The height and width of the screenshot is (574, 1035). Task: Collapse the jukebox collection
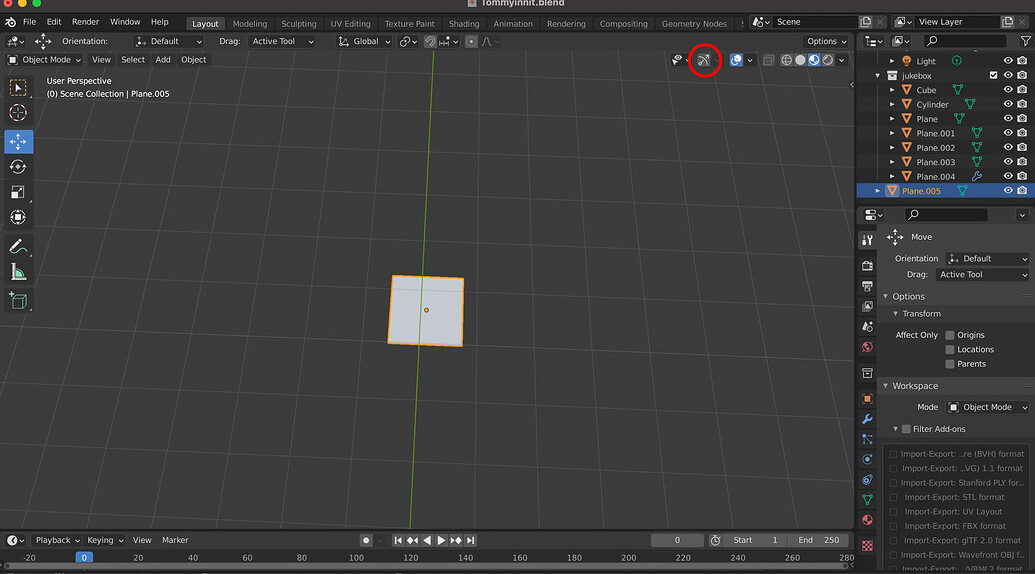877,76
